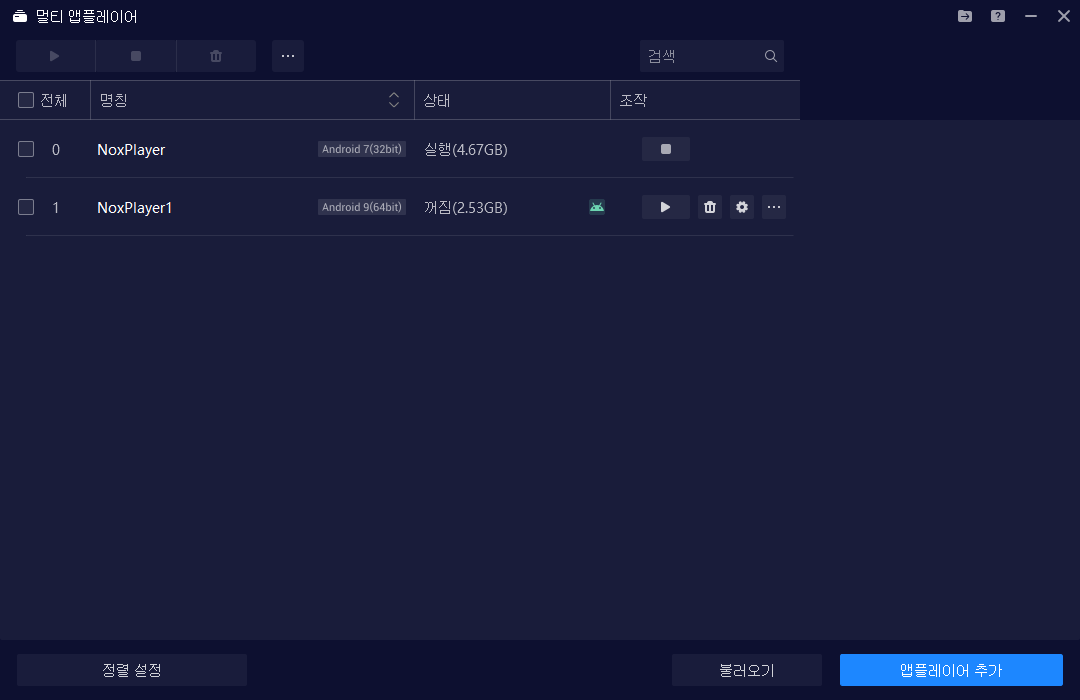Open settings gear for NoxPlayer1

[x=742, y=207]
